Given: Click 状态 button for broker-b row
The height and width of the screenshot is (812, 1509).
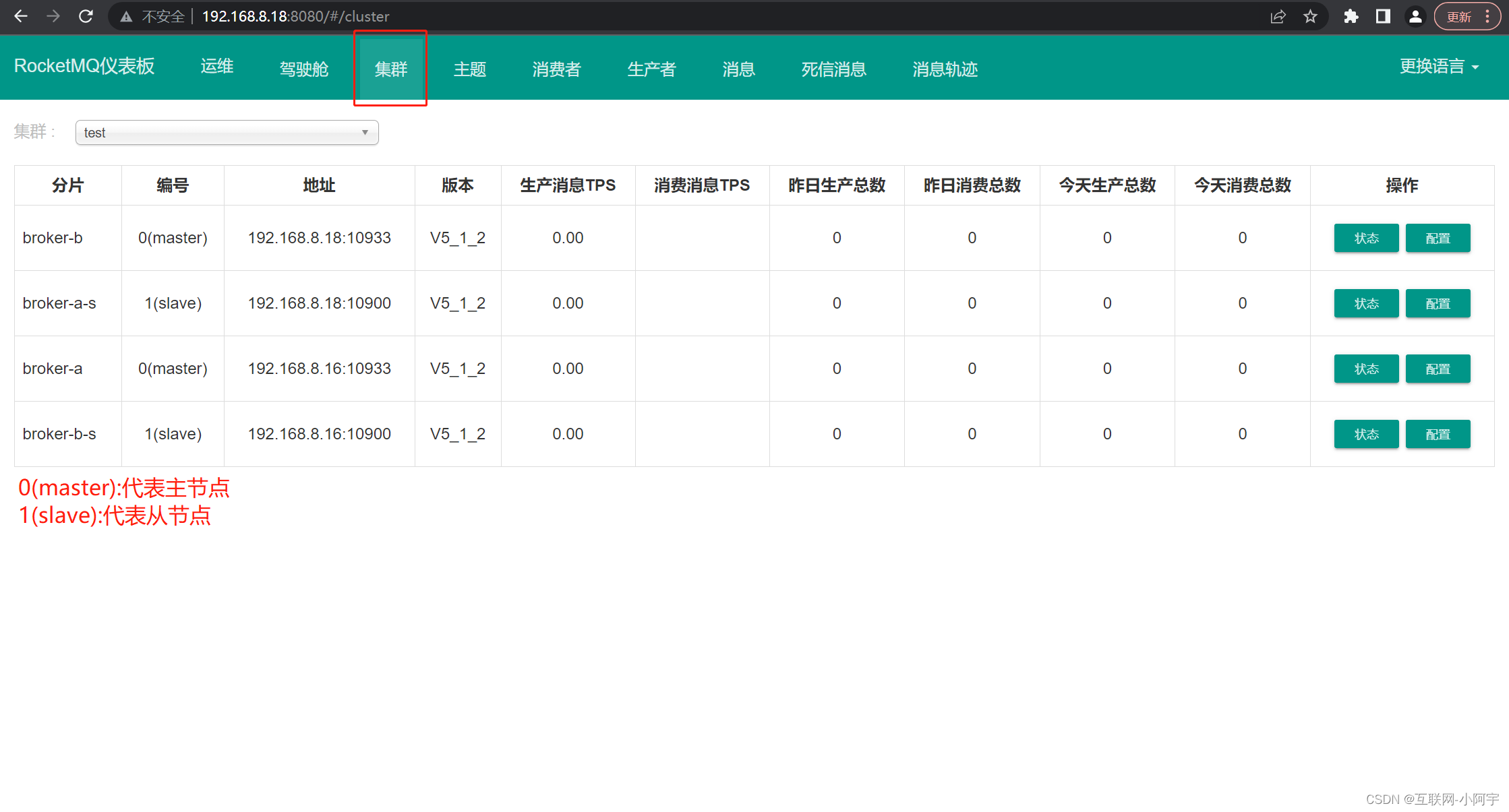Looking at the screenshot, I should (1367, 239).
